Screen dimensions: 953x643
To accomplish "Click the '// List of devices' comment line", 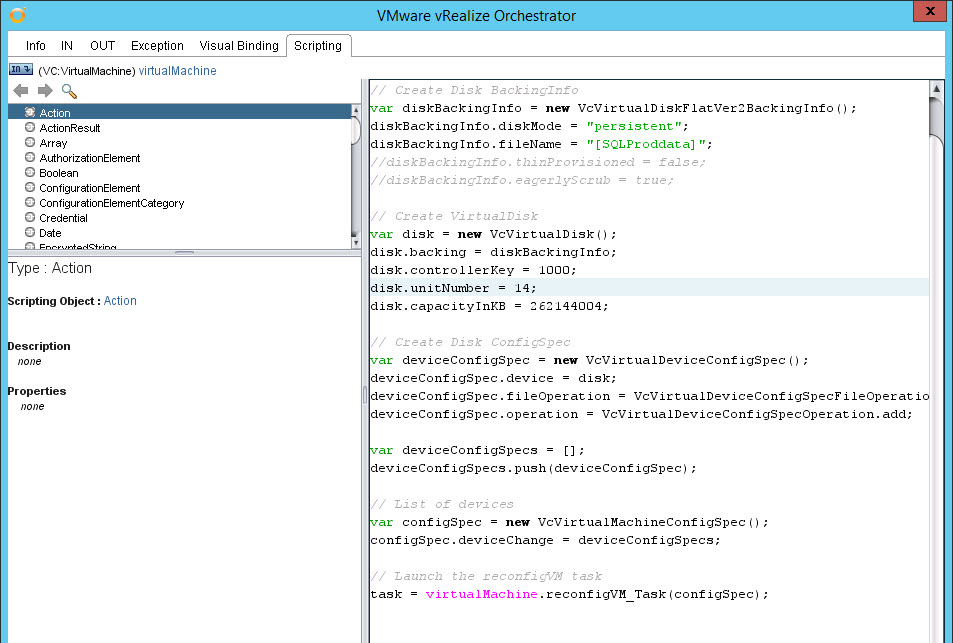I will 442,504.
